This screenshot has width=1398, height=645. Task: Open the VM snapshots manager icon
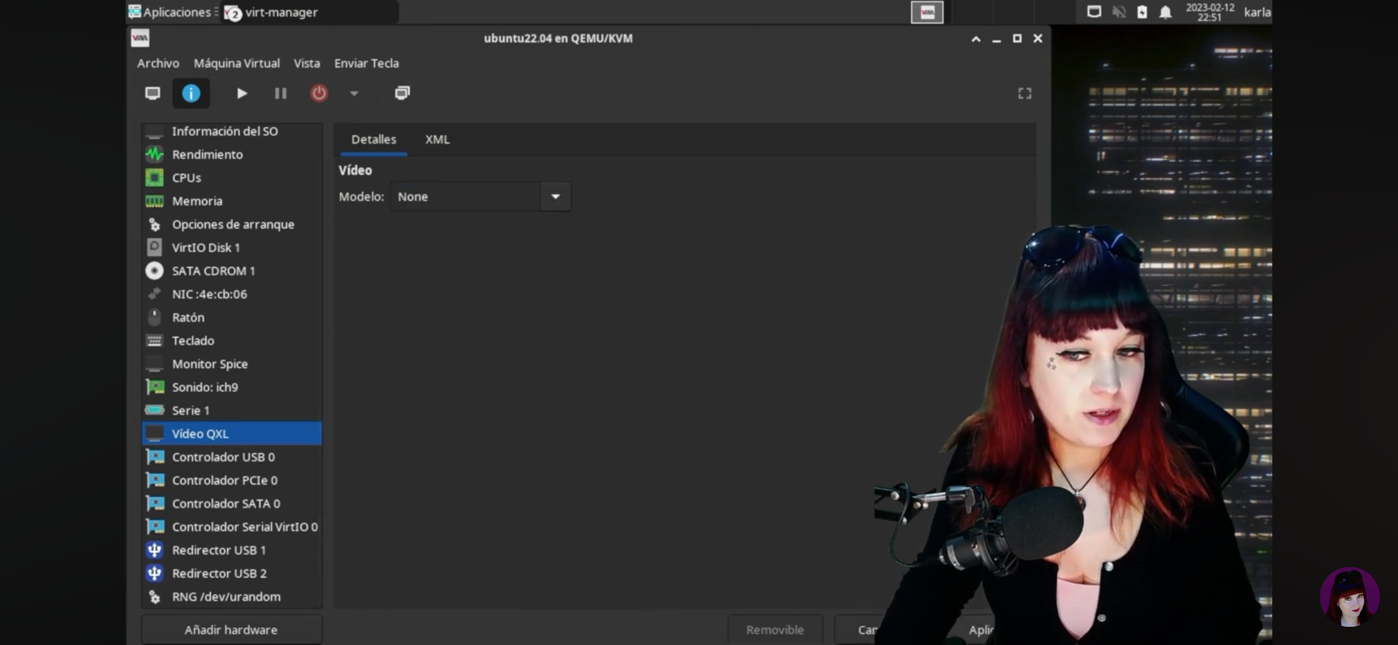pos(402,93)
